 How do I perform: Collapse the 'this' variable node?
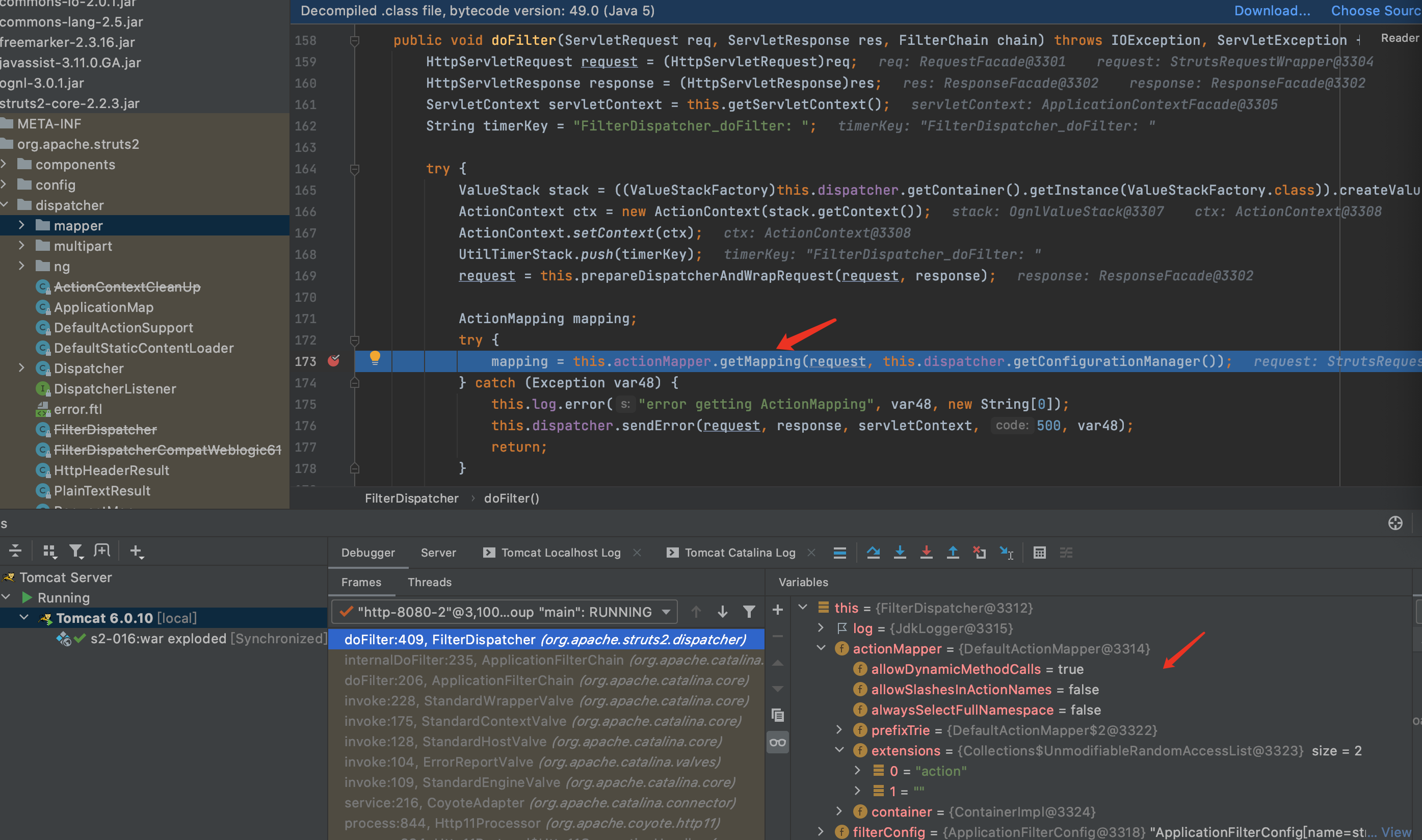[803, 608]
